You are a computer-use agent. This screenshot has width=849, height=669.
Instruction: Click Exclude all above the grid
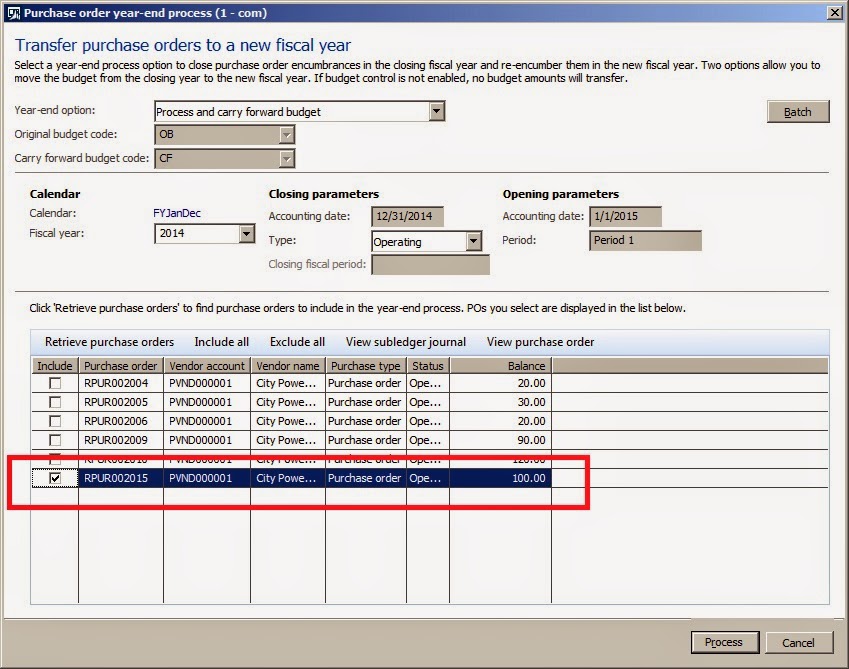[296, 341]
